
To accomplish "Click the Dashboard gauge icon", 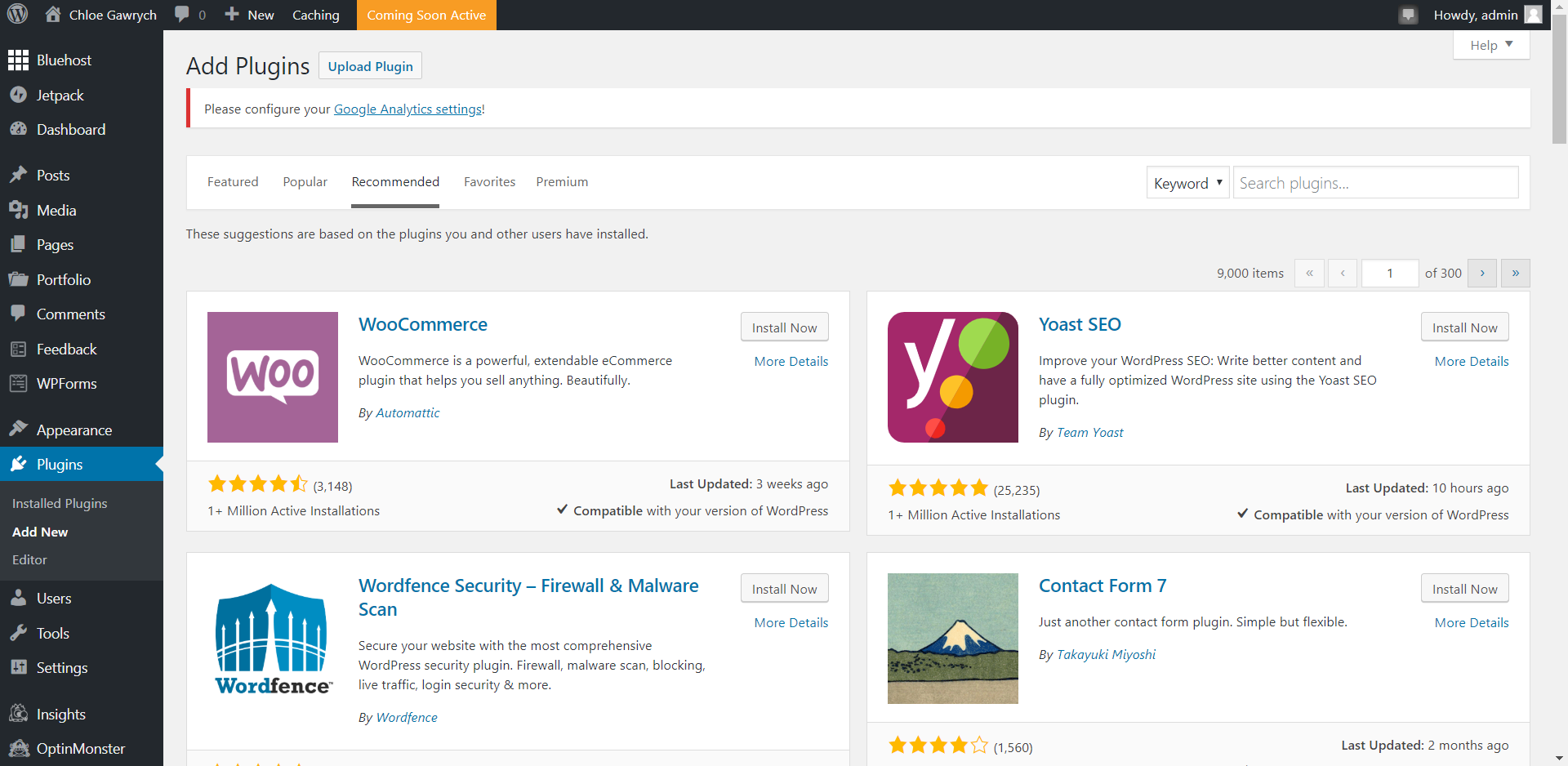I will tap(18, 129).
